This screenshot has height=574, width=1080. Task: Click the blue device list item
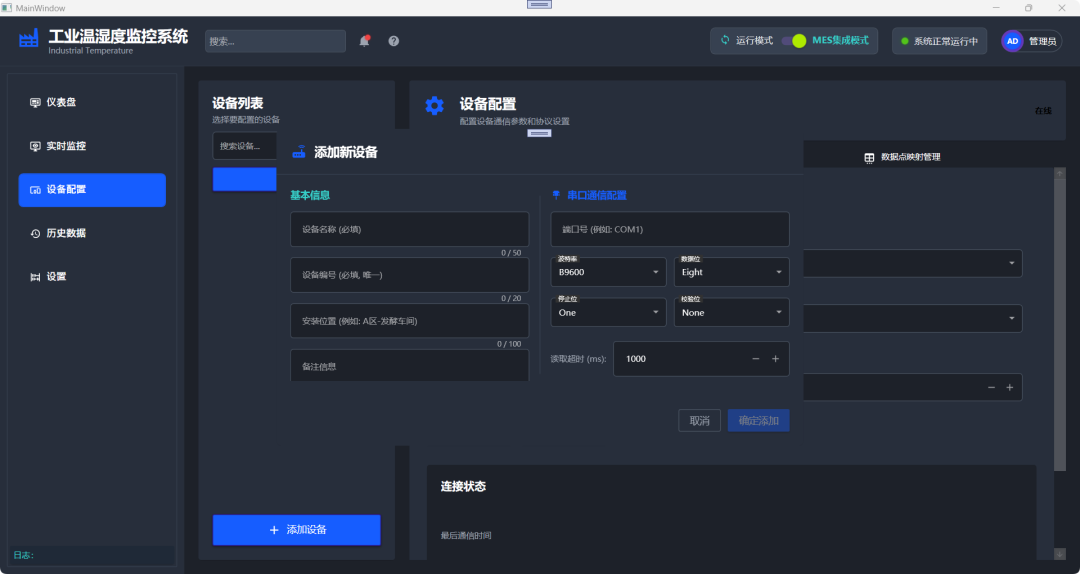coord(245,179)
